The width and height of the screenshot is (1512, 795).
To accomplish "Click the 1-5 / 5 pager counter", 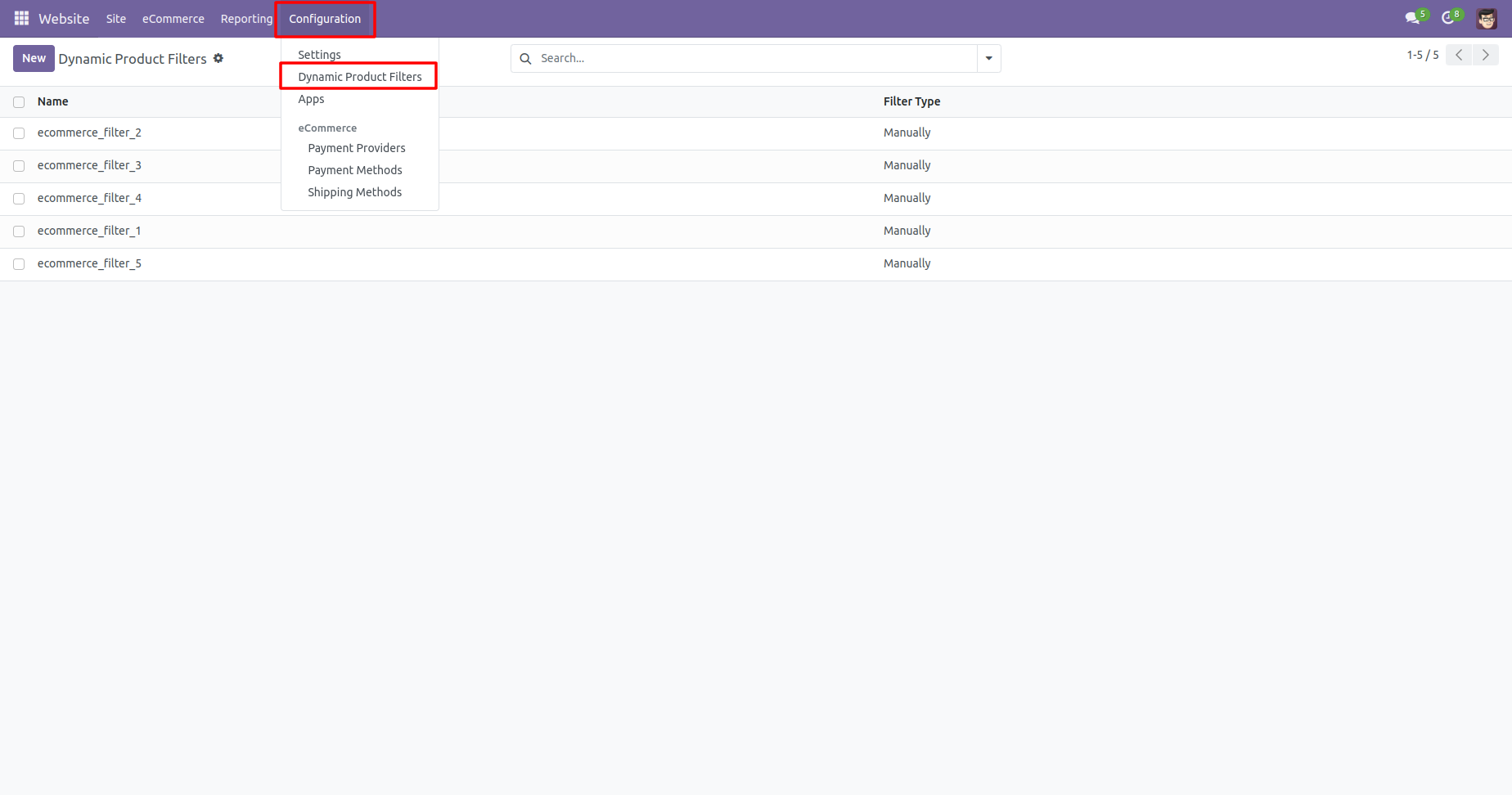I will 1423,55.
